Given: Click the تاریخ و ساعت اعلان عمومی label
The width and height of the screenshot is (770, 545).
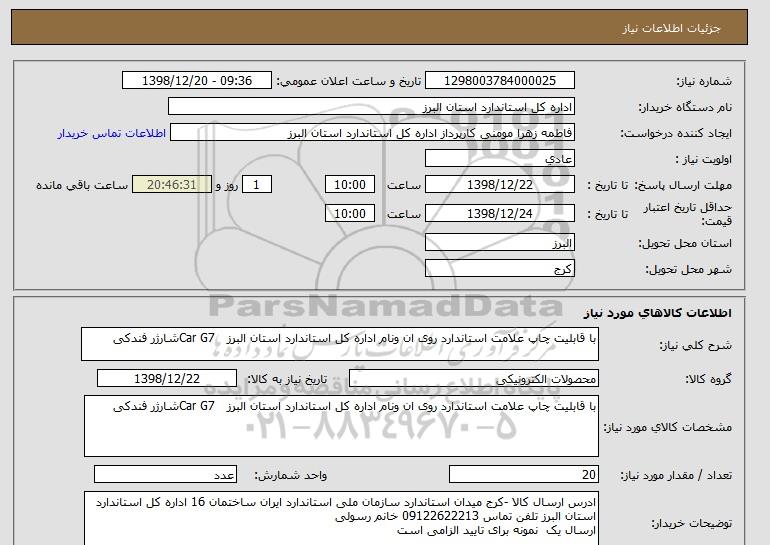Looking at the screenshot, I should point(349,82).
